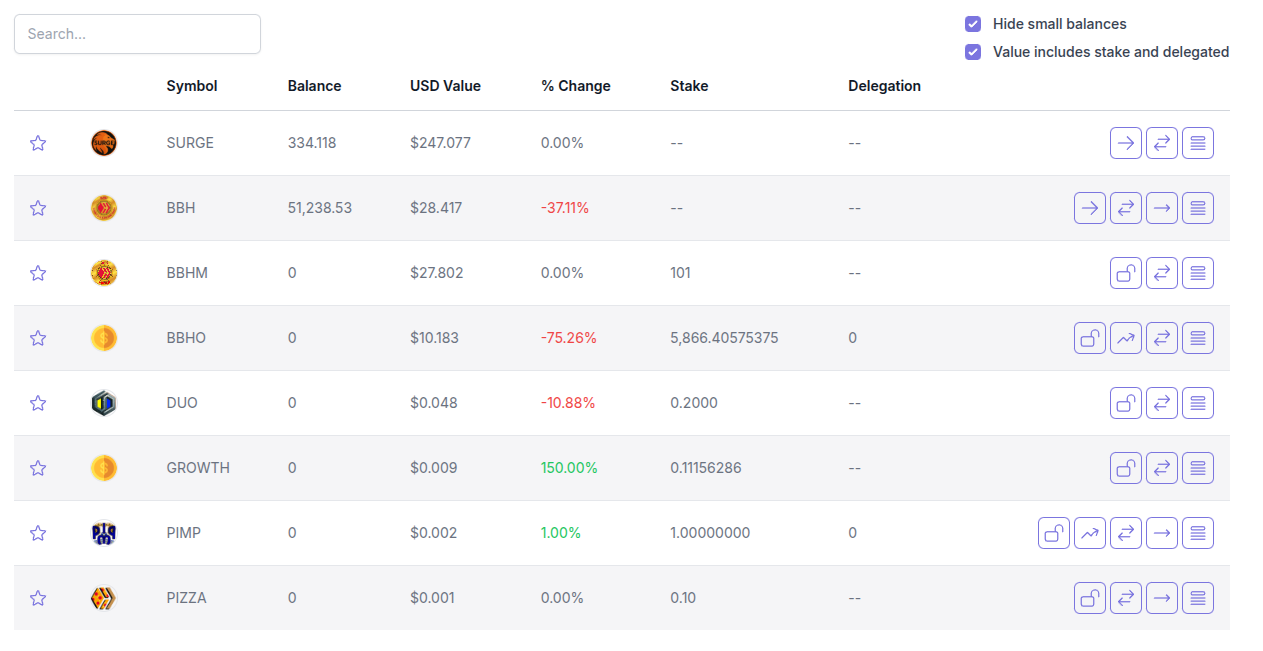The width and height of the screenshot is (1263, 651).
Task: Click the right arrow icon for PIZZA
Action: click(1162, 598)
